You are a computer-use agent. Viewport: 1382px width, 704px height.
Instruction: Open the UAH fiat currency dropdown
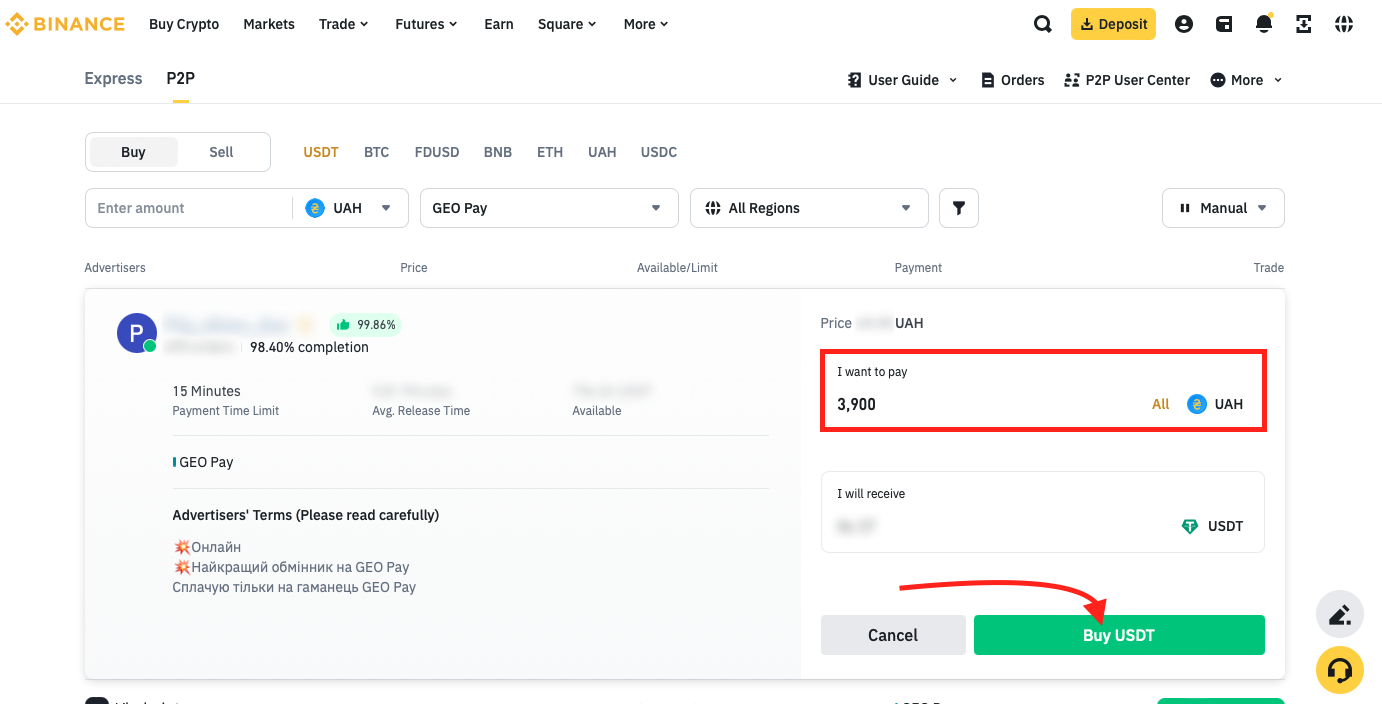click(351, 208)
